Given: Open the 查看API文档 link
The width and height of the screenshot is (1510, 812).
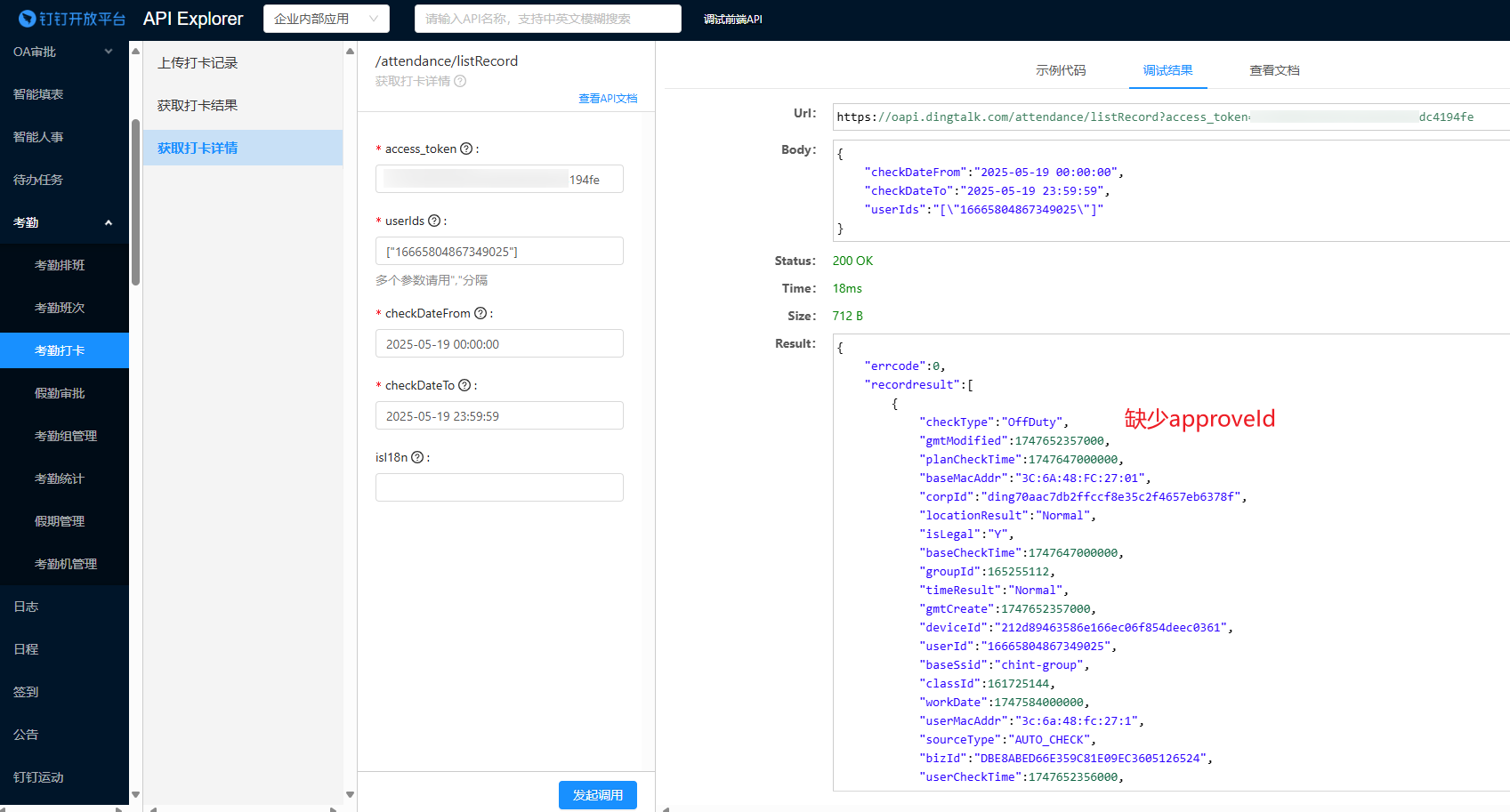Looking at the screenshot, I should (x=608, y=99).
